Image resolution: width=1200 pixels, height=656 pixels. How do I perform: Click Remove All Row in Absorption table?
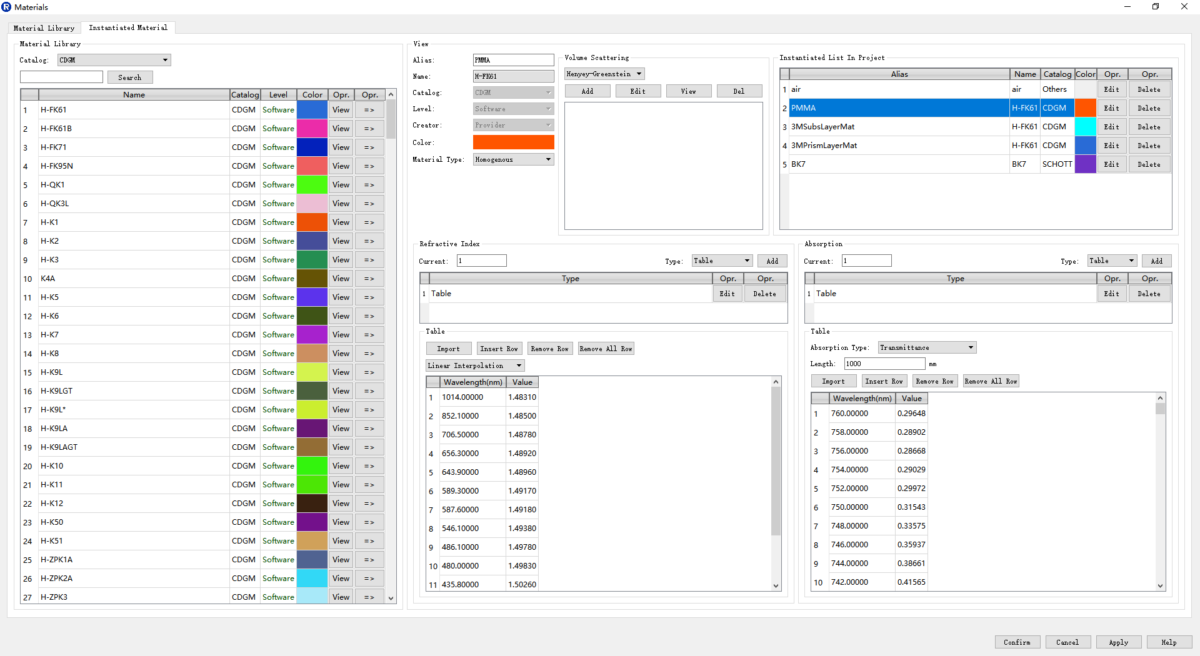(x=990, y=381)
